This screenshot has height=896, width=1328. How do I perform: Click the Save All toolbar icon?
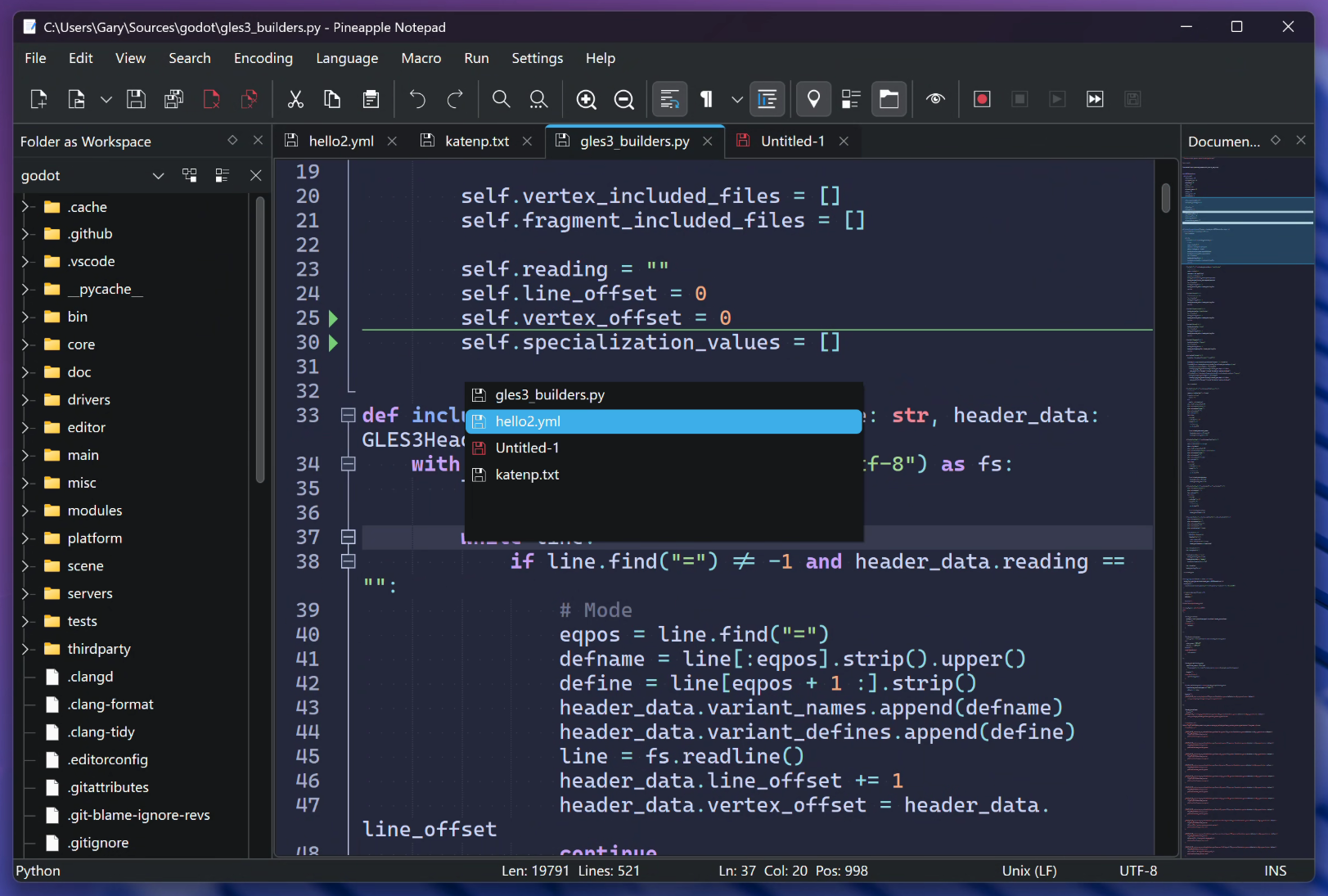tap(173, 99)
